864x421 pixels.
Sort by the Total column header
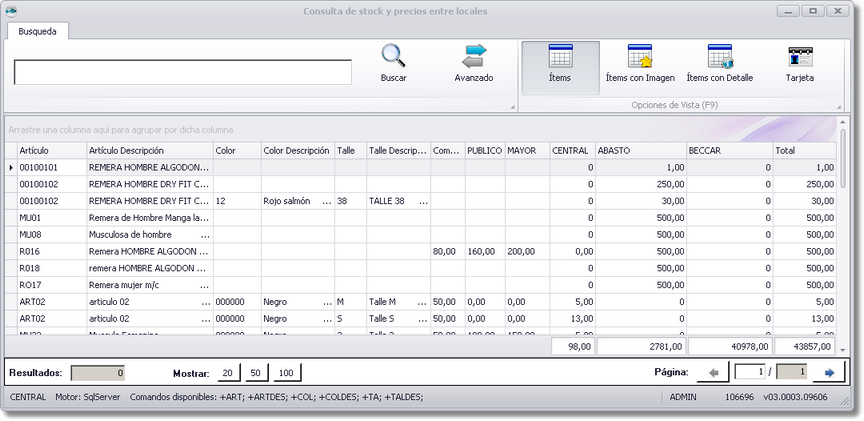pyautogui.click(x=803, y=150)
